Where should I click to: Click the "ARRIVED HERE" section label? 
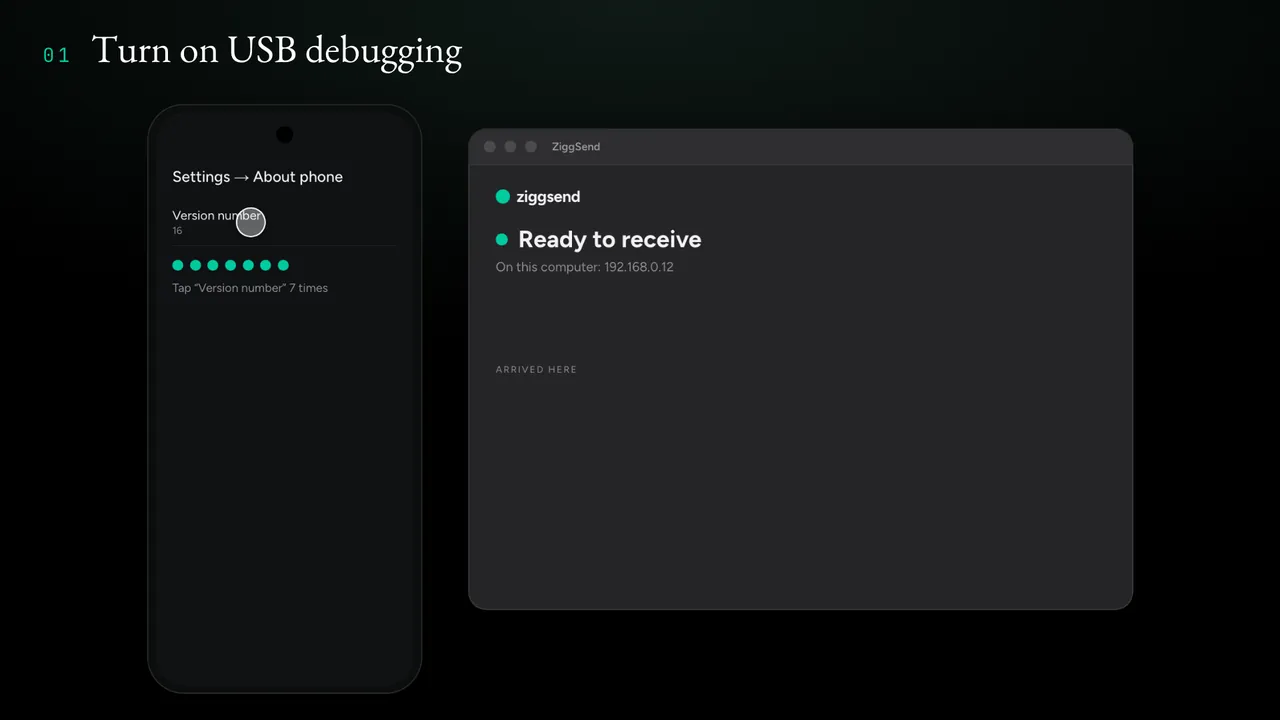click(536, 370)
